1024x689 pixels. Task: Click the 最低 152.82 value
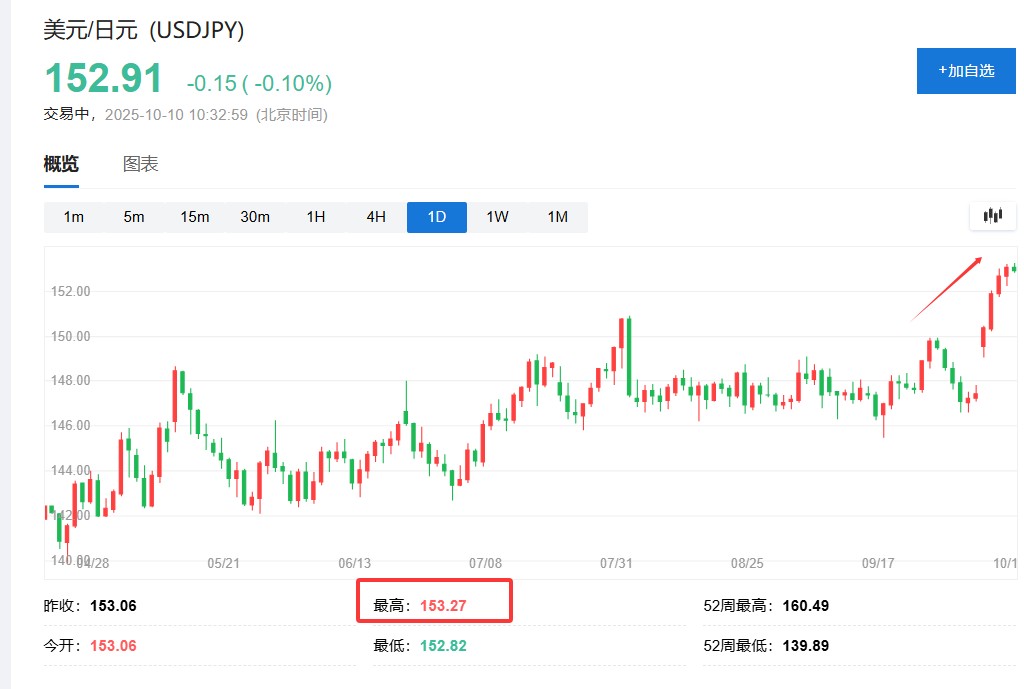pos(443,646)
